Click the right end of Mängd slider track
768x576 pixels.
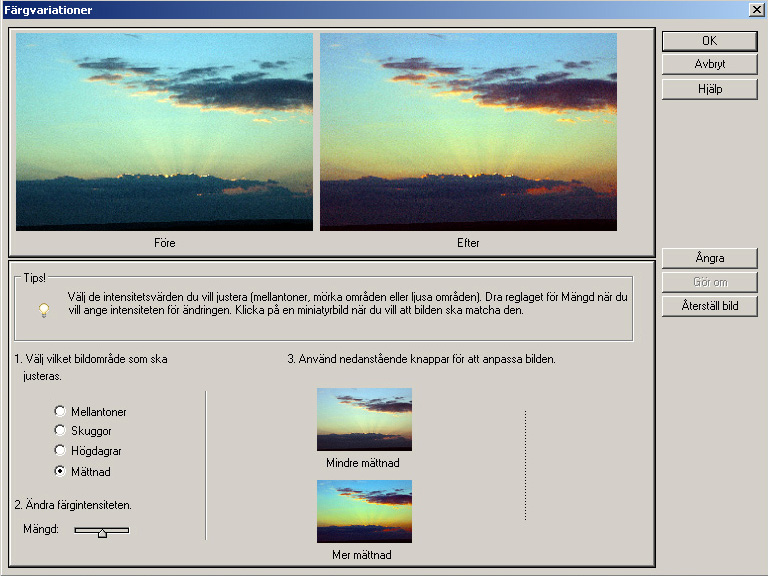click(x=126, y=530)
